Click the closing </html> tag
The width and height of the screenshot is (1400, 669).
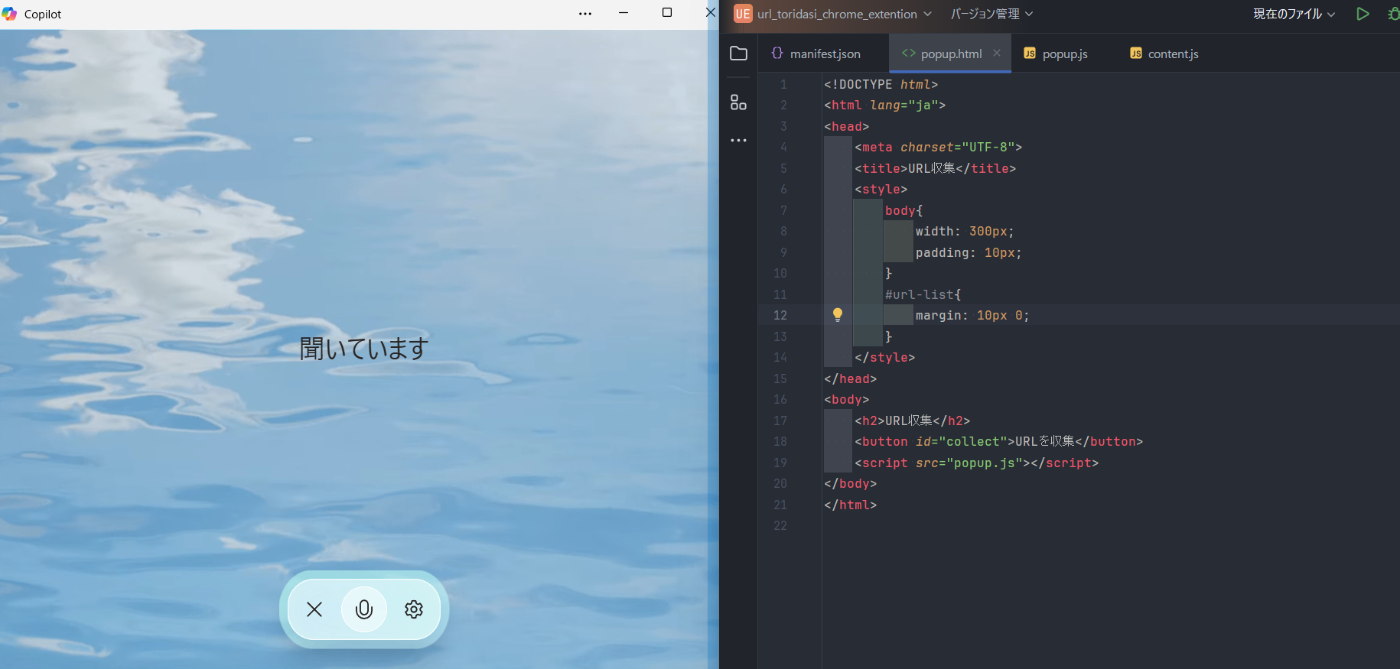click(850, 505)
